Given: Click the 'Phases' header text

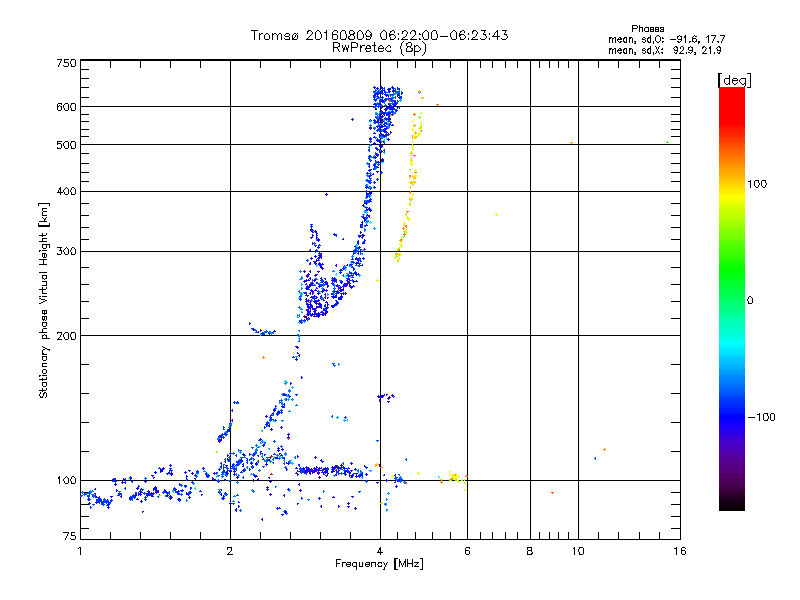Looking at the screenshot, I should click(647, 29).
